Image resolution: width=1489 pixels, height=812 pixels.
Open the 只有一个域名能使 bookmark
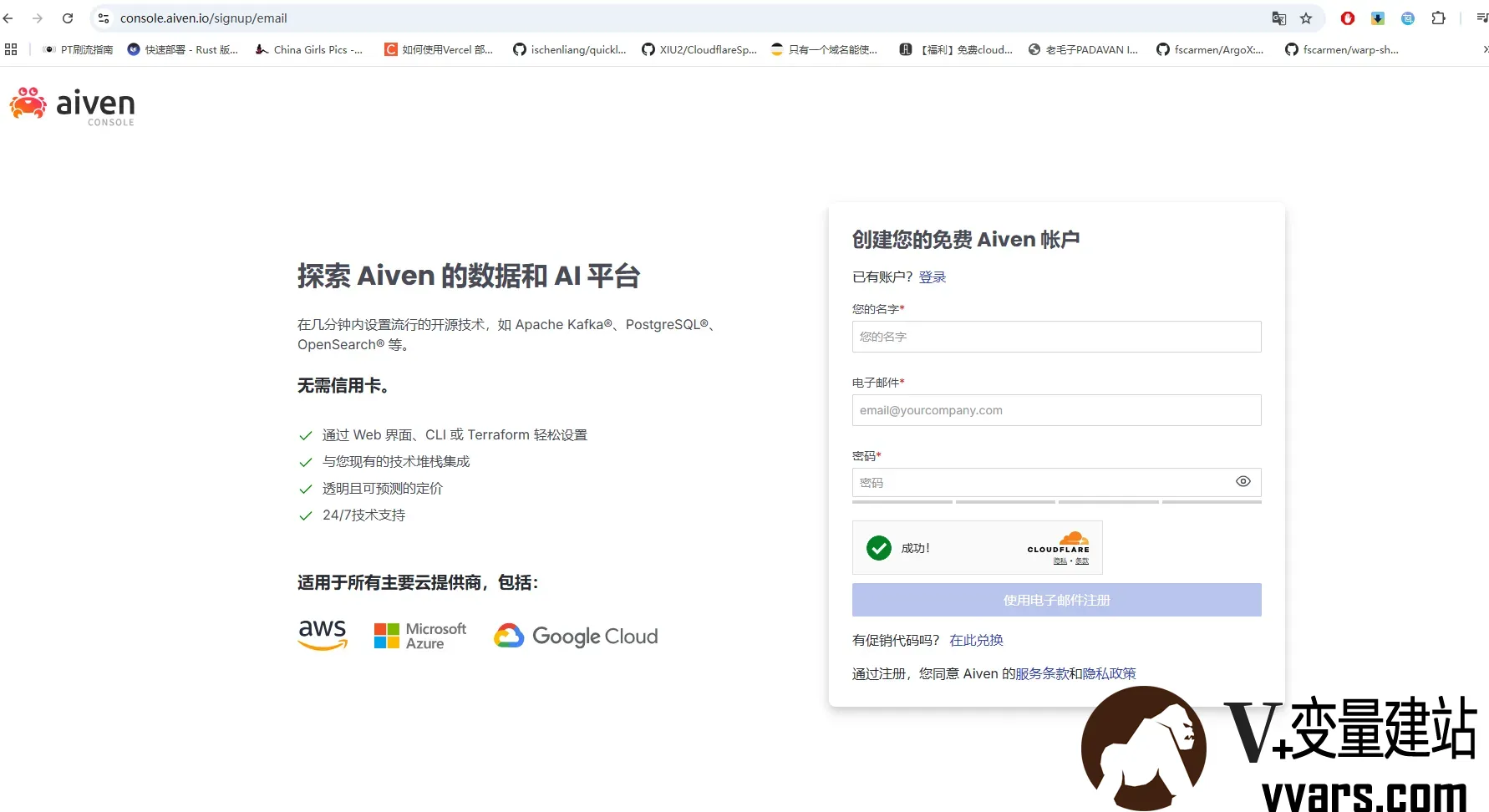point(824,49)
